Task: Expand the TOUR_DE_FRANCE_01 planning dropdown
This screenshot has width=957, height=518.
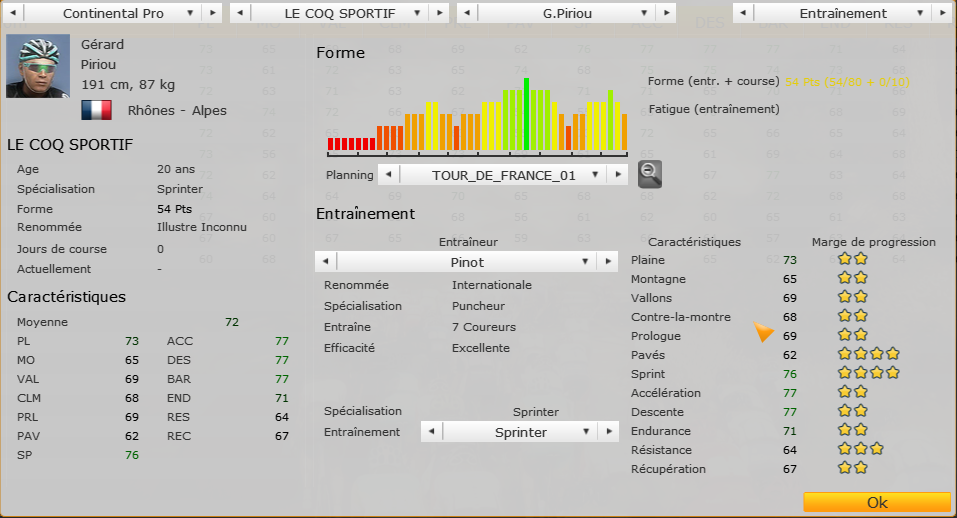Action: (503, 175)
